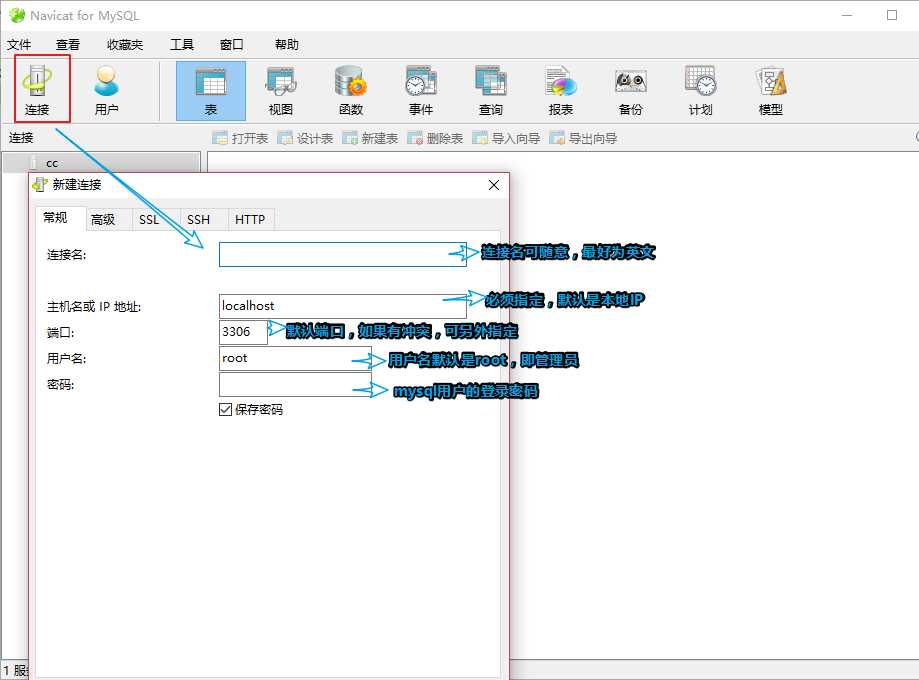This screenshot has height=680, width=919.
Task: Click the localhost host address field
Action: coord(343,306)
